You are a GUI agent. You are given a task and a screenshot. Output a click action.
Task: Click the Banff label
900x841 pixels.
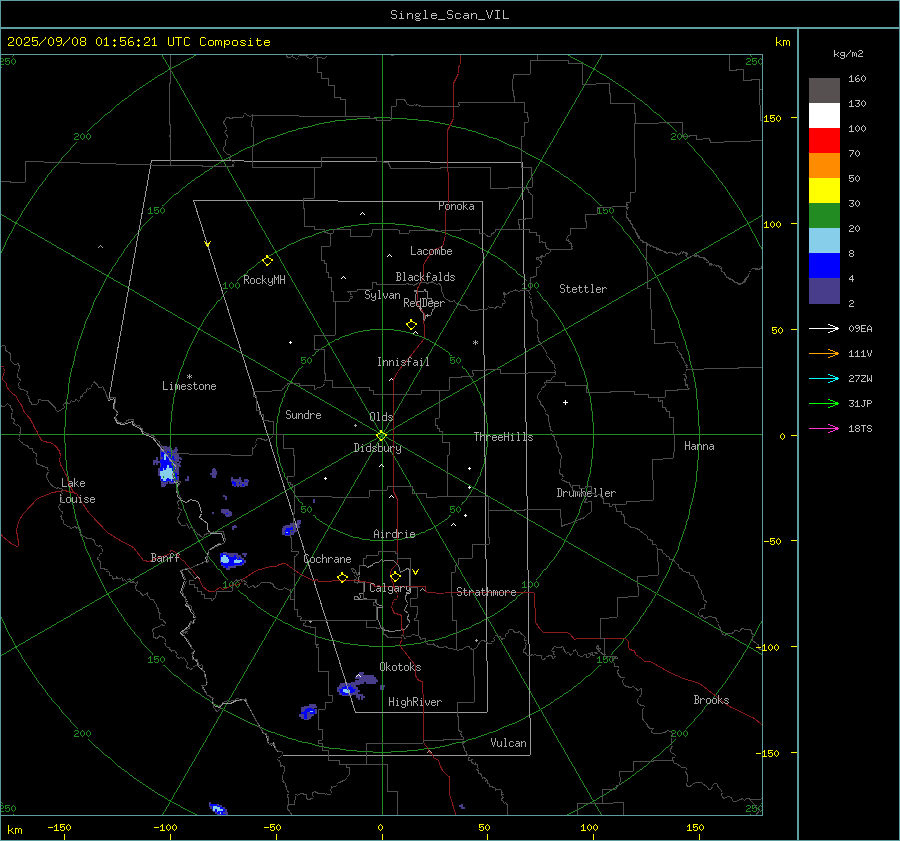click(x=165, y=557)
